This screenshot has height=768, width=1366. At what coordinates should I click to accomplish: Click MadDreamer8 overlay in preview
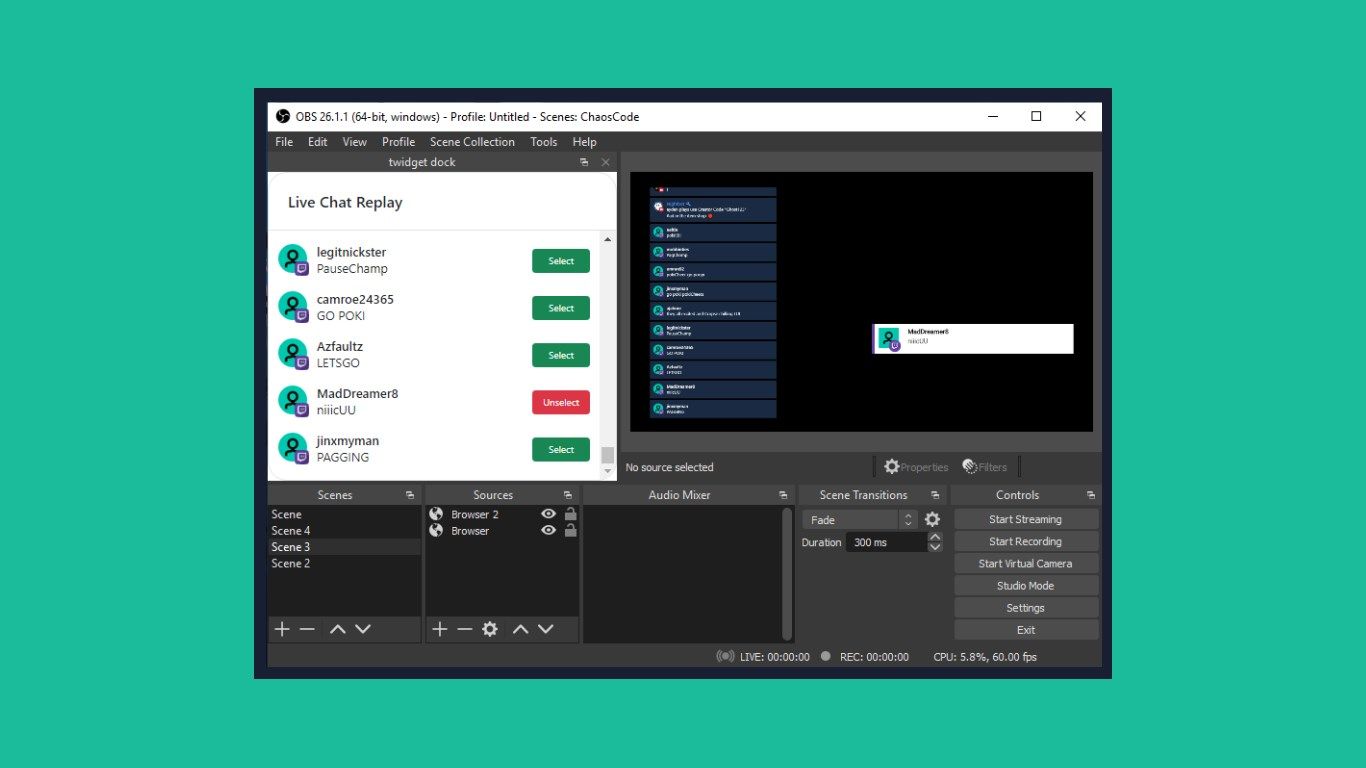(973, 338)
